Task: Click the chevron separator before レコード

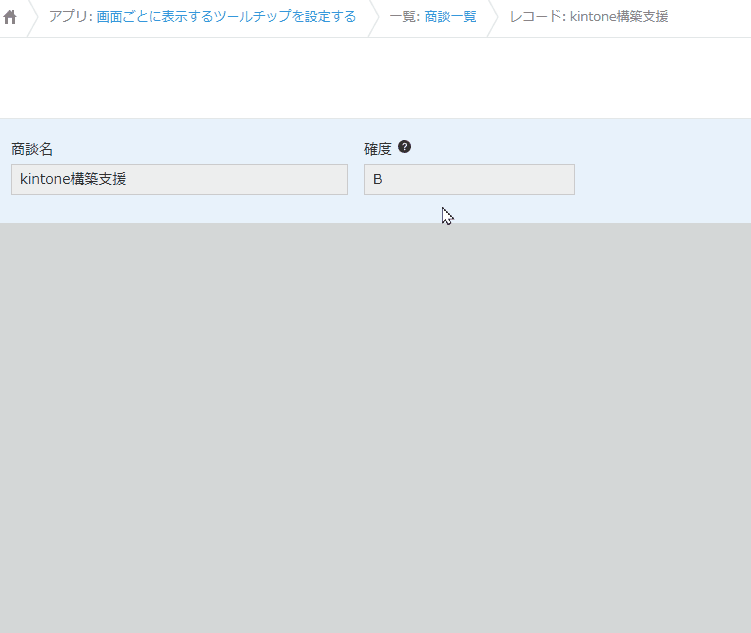Action: click(493, 17)
